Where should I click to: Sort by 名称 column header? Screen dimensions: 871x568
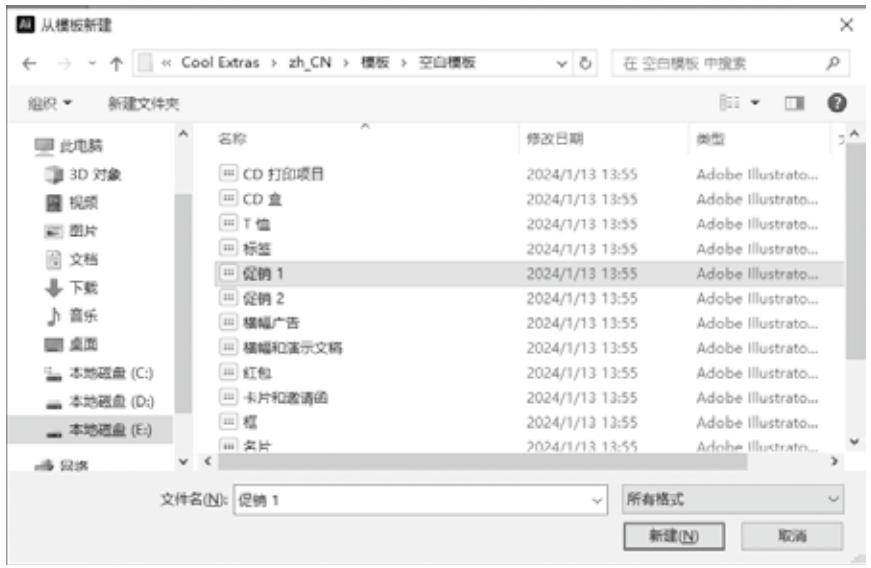[232, 139]
